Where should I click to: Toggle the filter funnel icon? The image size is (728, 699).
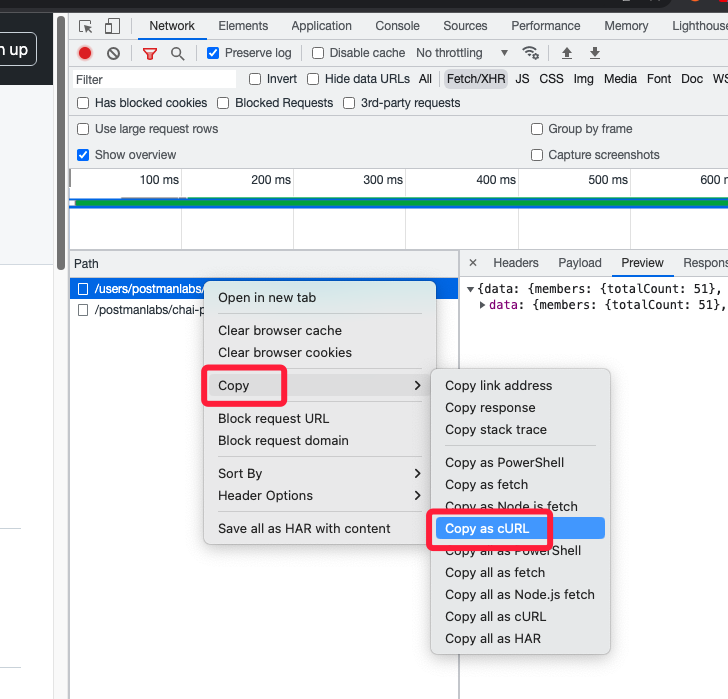tap(150, 54)
